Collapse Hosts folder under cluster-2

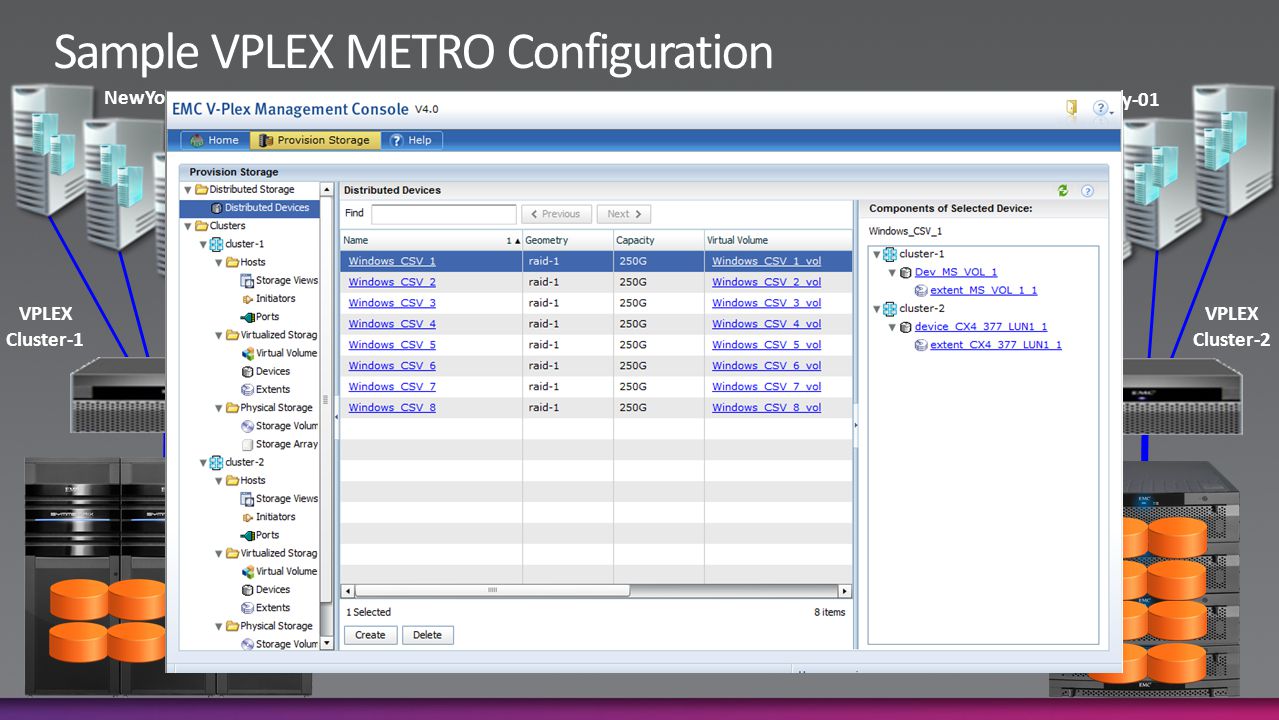pyautogui.click(x=218, y=481)
